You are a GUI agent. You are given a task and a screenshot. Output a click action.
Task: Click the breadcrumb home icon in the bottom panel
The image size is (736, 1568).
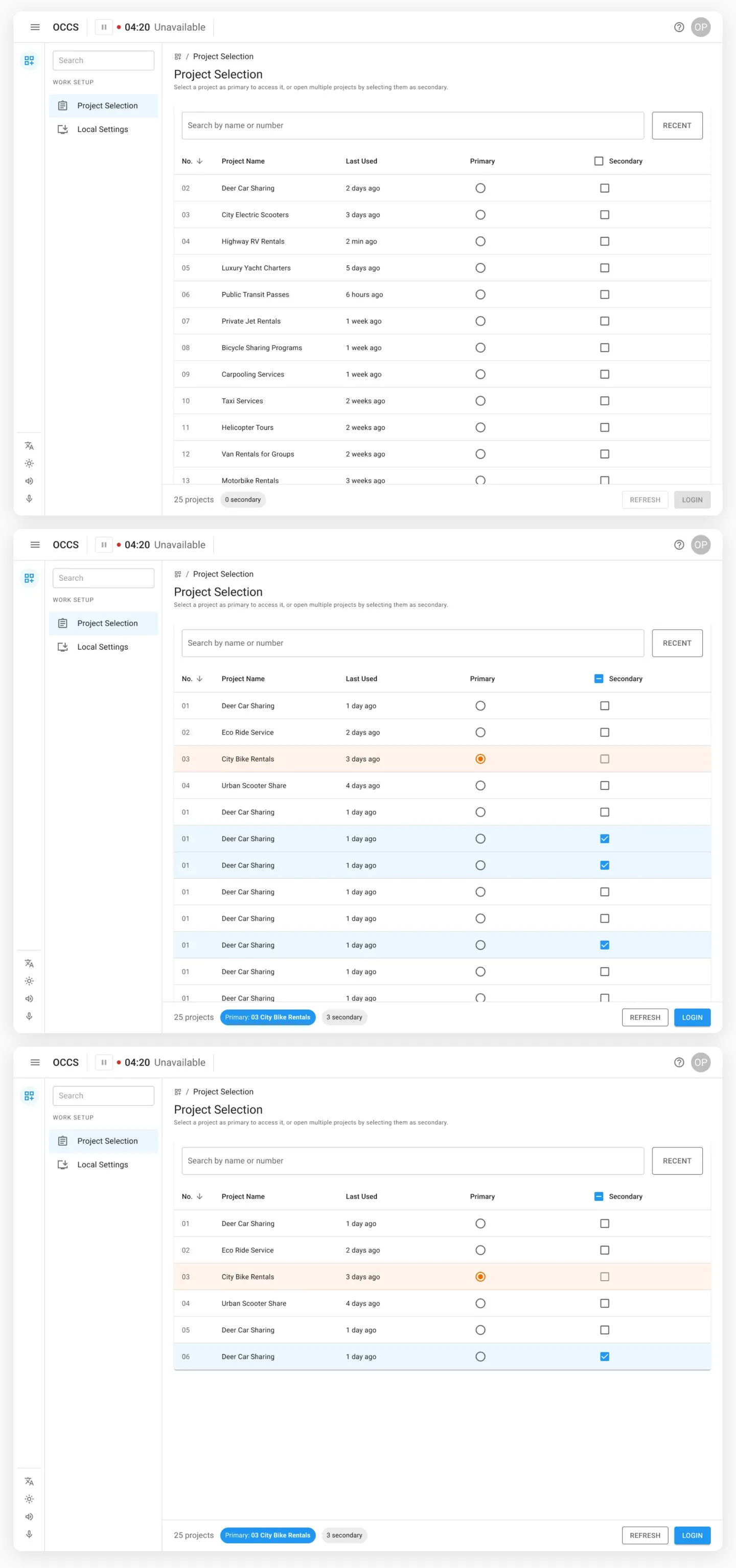click(x=178, y=1092)
